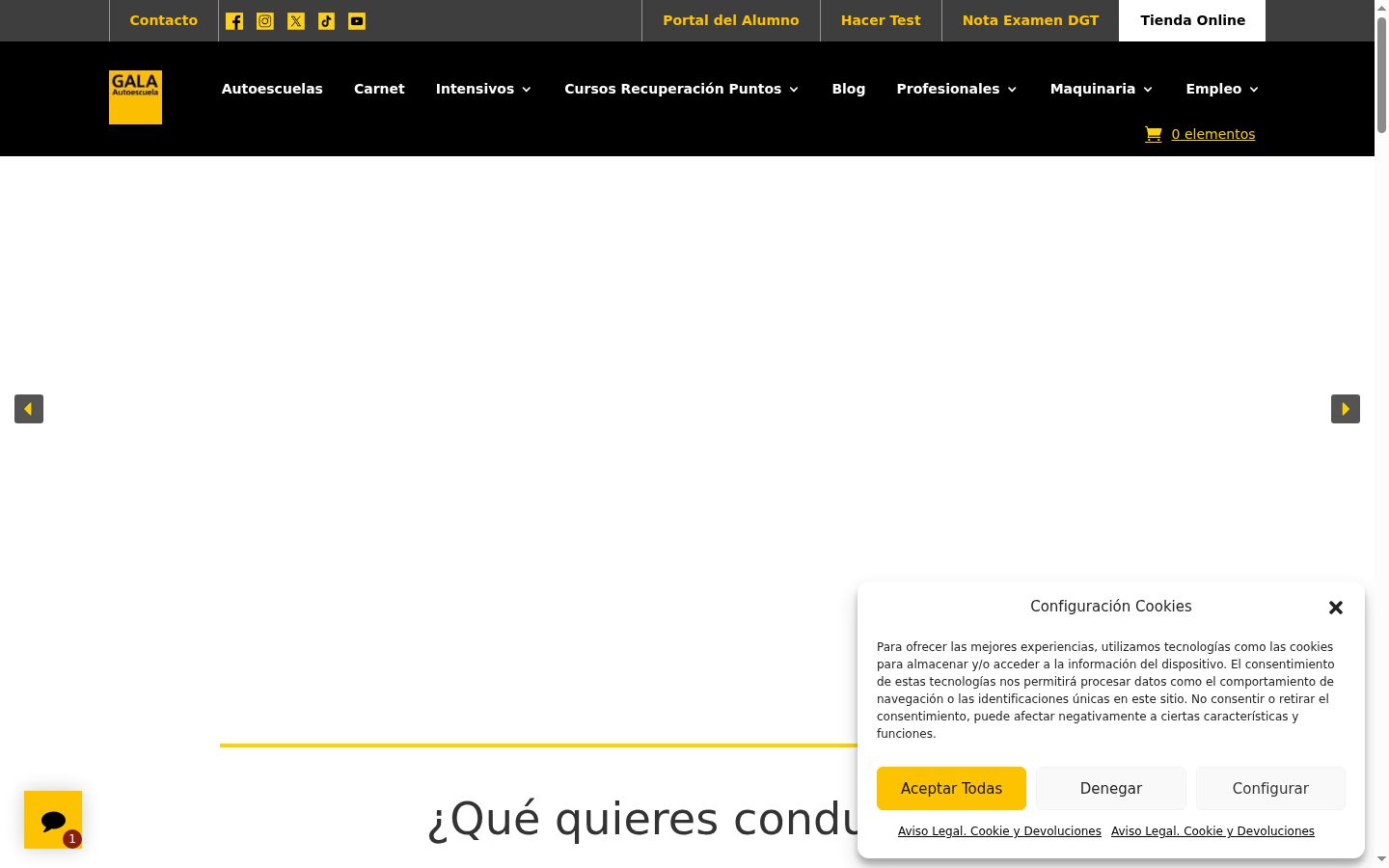Advance slider with right arrow
Screen dimensions: 1389x868
[1346, 409]
